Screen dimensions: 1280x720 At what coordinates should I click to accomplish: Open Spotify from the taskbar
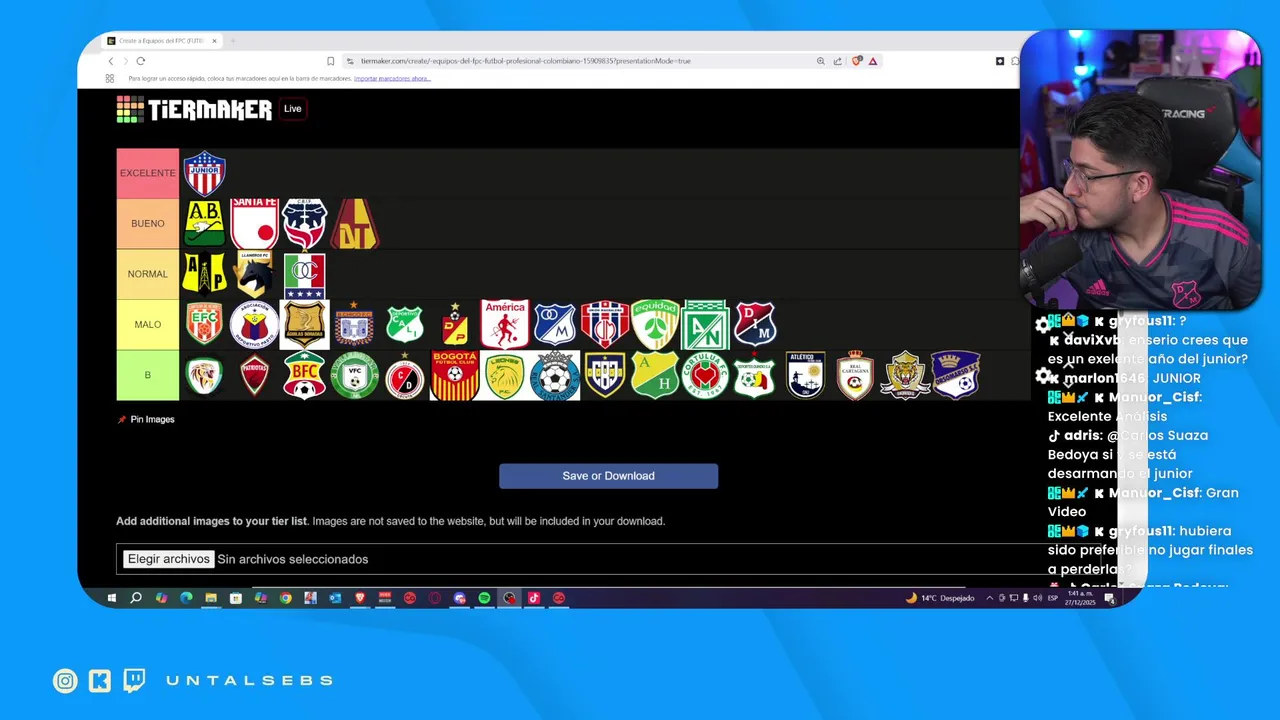point(484,598)
